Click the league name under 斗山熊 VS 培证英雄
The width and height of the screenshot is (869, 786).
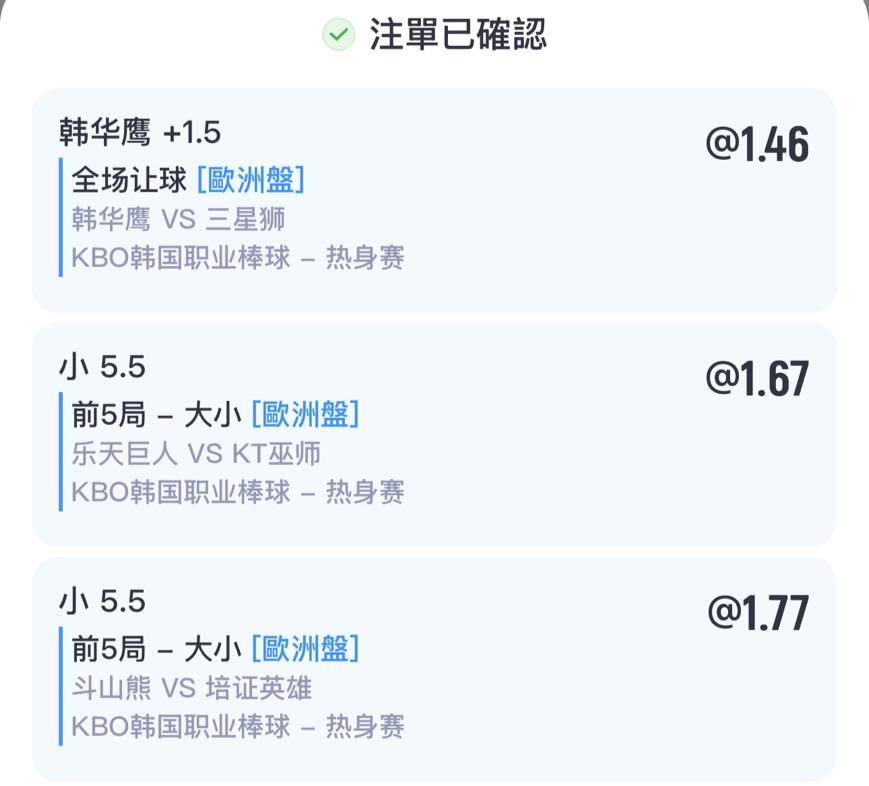tap(238, 726)
